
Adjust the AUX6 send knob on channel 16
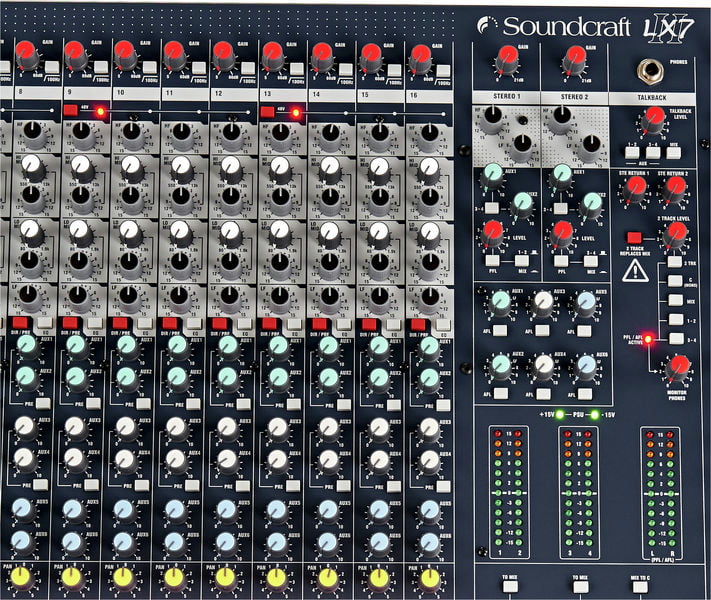pos(429,544)
